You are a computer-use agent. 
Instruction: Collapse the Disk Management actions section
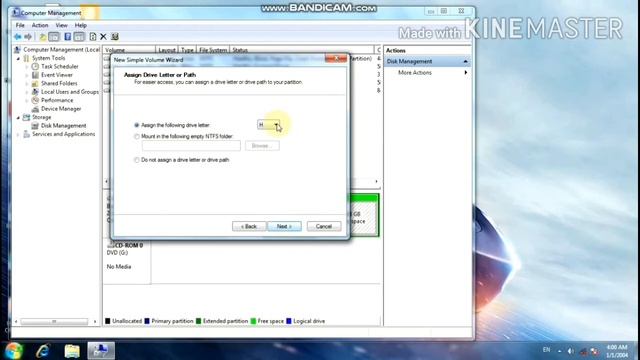(465, 62)
